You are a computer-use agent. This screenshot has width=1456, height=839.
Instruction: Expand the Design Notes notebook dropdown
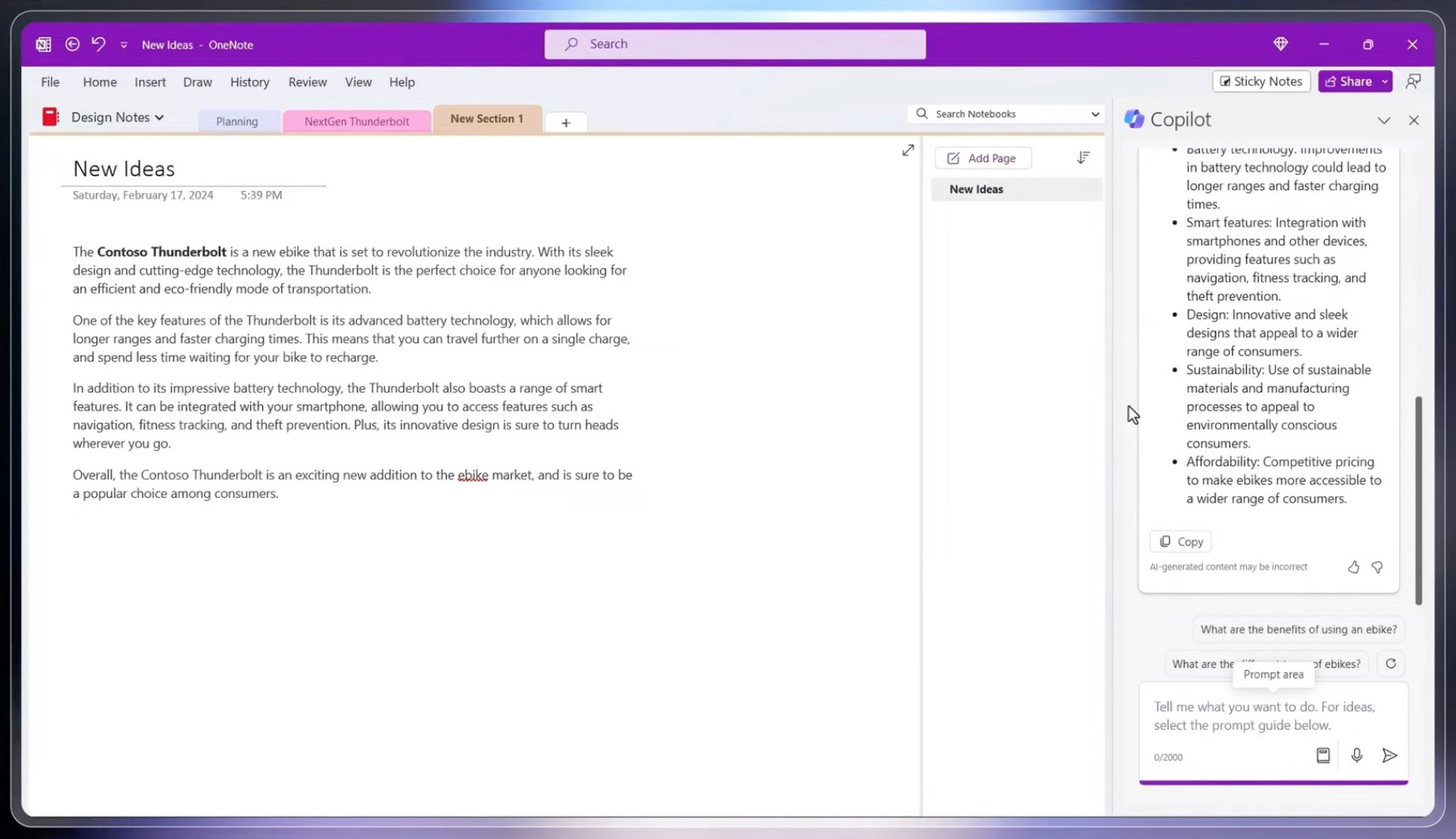click(x=160, y=117)
